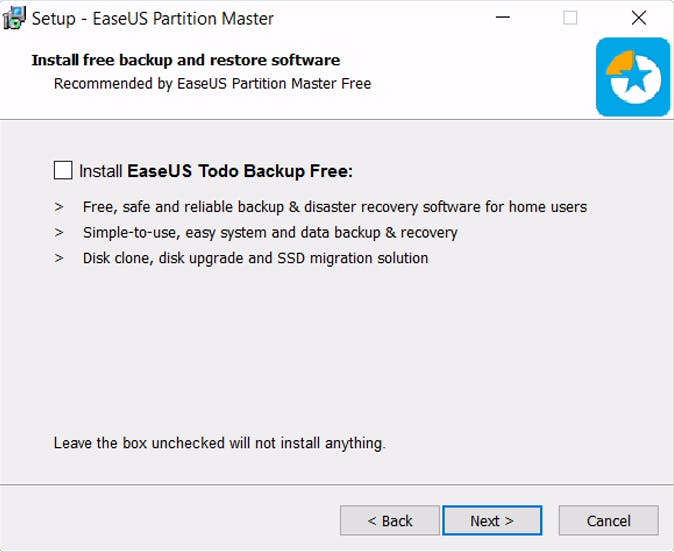Go back with the Back button

coord(389,520)
